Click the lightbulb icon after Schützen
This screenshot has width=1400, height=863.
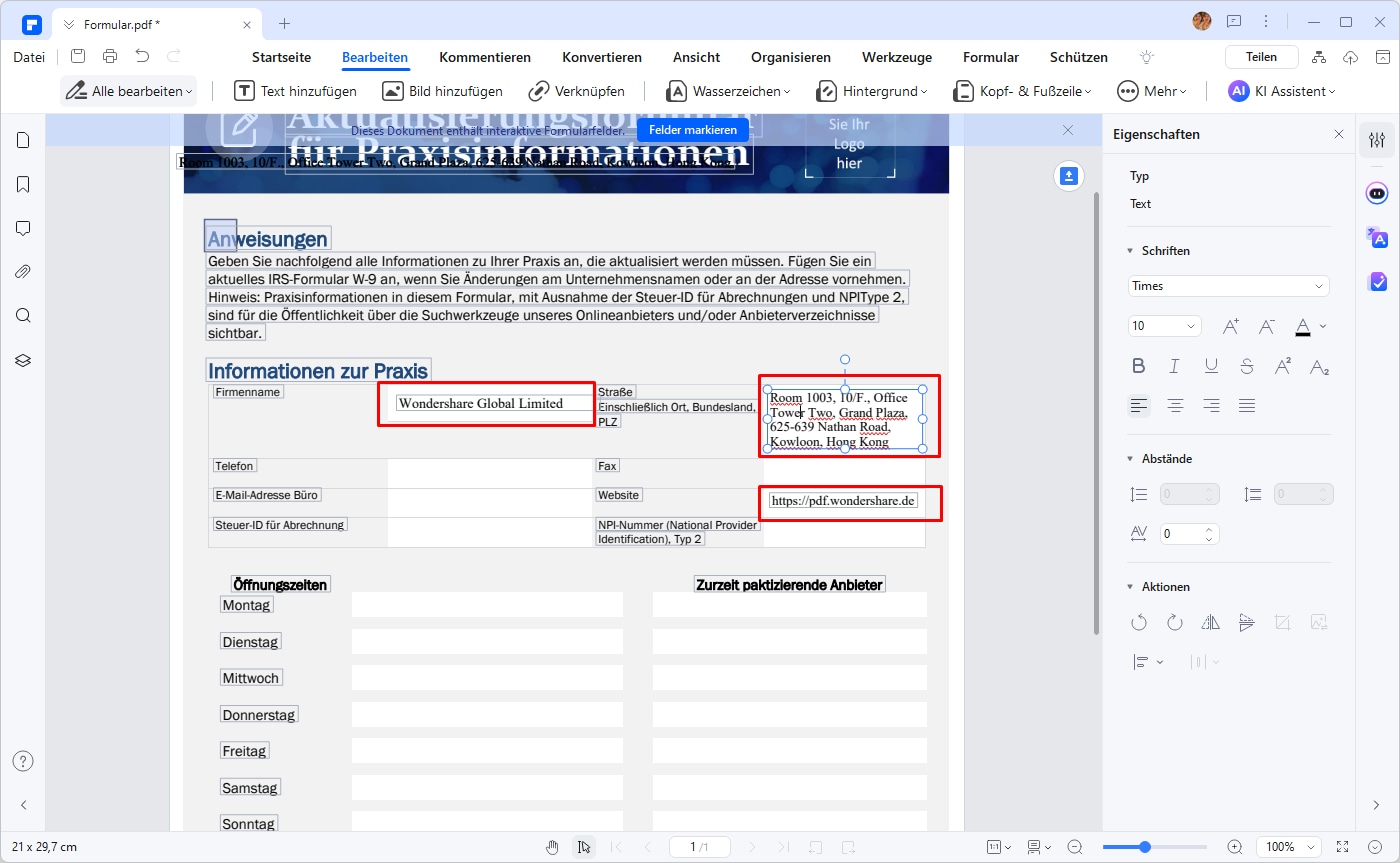[x=1147, y=57]
